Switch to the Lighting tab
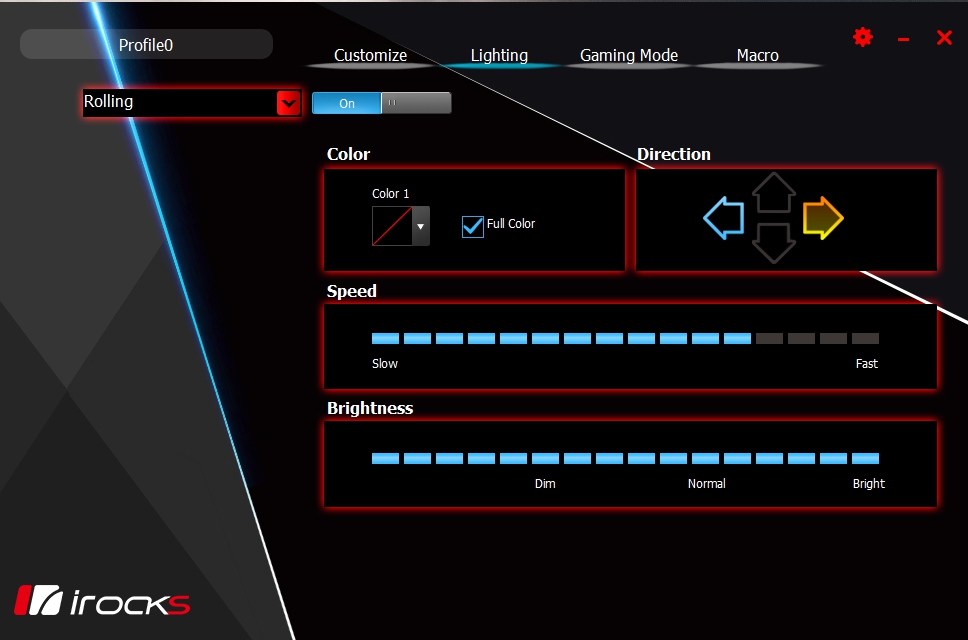Screen dimensions: 968x640 [499, 55]
